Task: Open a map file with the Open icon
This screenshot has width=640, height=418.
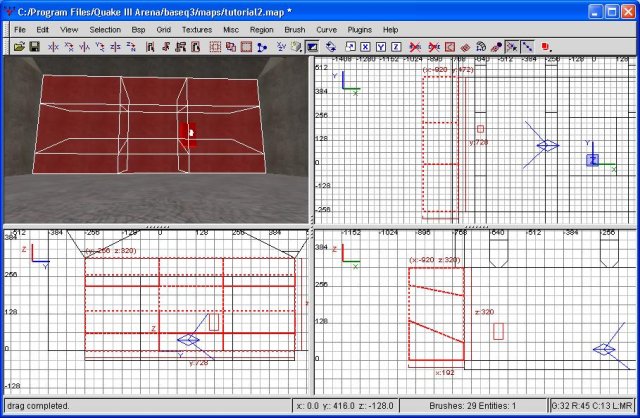Action: [19, 47]
